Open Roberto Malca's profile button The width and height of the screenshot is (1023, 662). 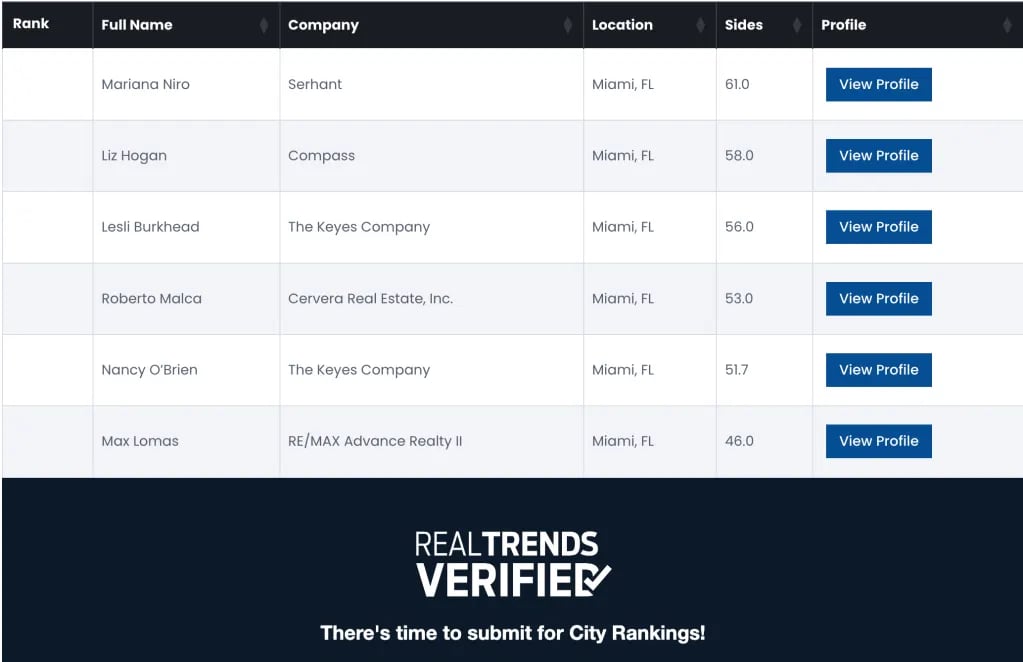click(x=878, y=299)
